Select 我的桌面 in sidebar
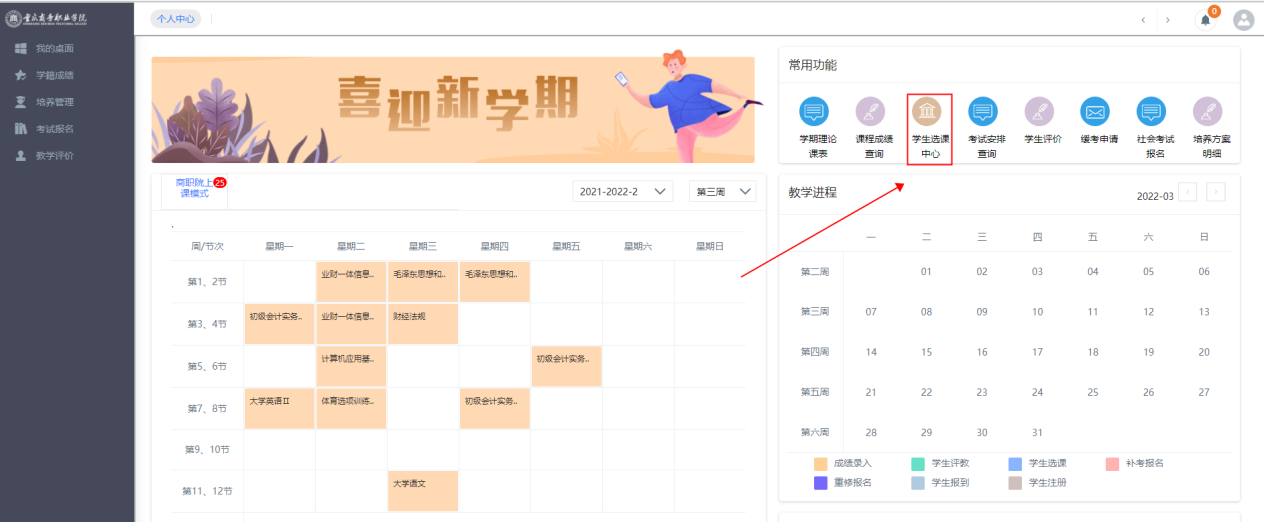 55,48
